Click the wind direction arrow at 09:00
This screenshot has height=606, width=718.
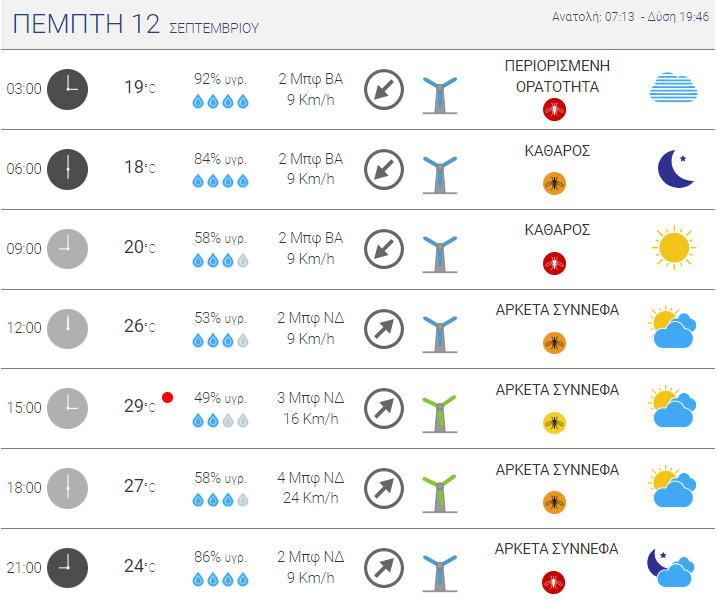click(x=384, y=249)
